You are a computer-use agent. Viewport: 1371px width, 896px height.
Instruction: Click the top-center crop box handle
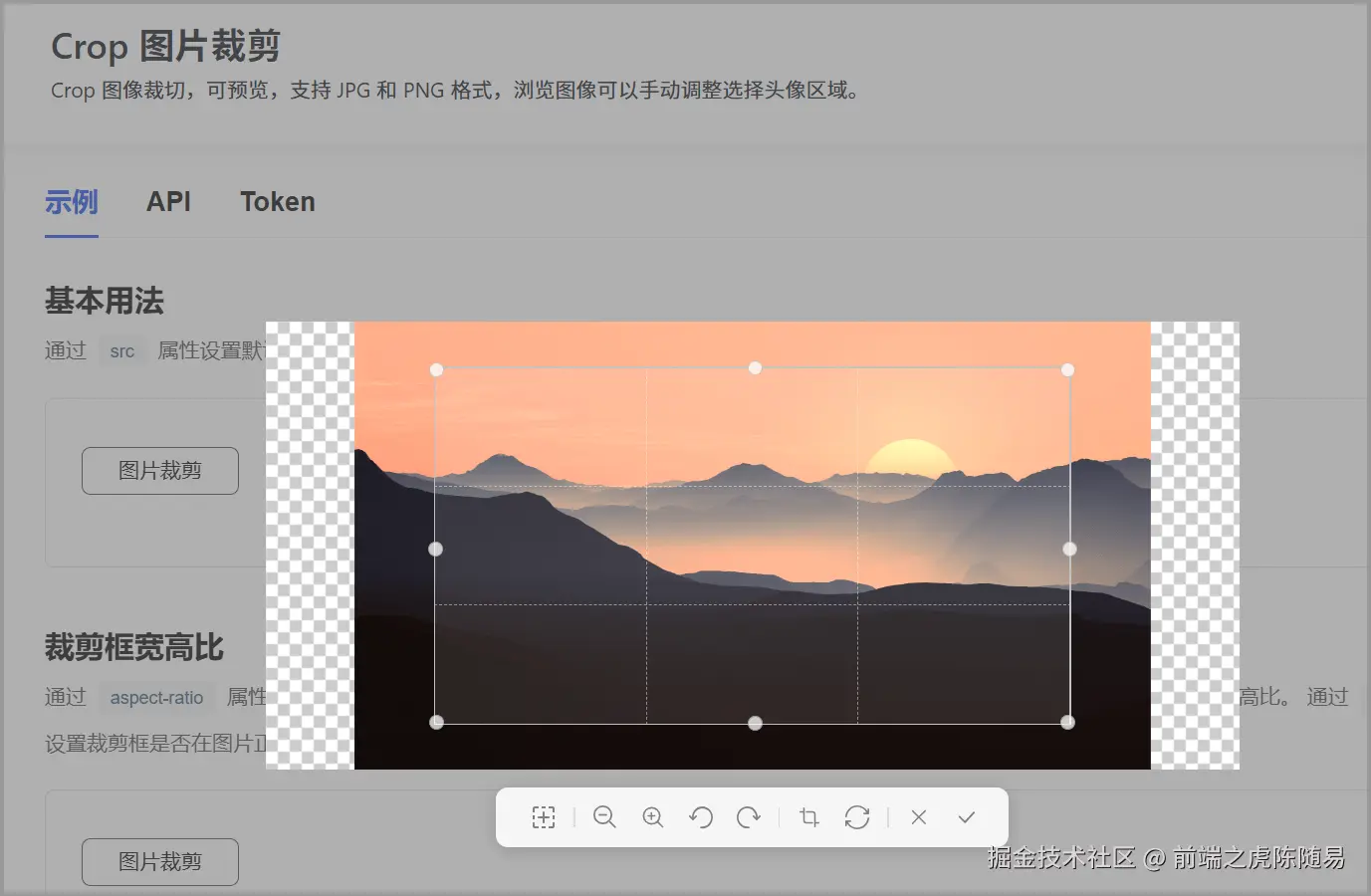click(x=755, y=368)
